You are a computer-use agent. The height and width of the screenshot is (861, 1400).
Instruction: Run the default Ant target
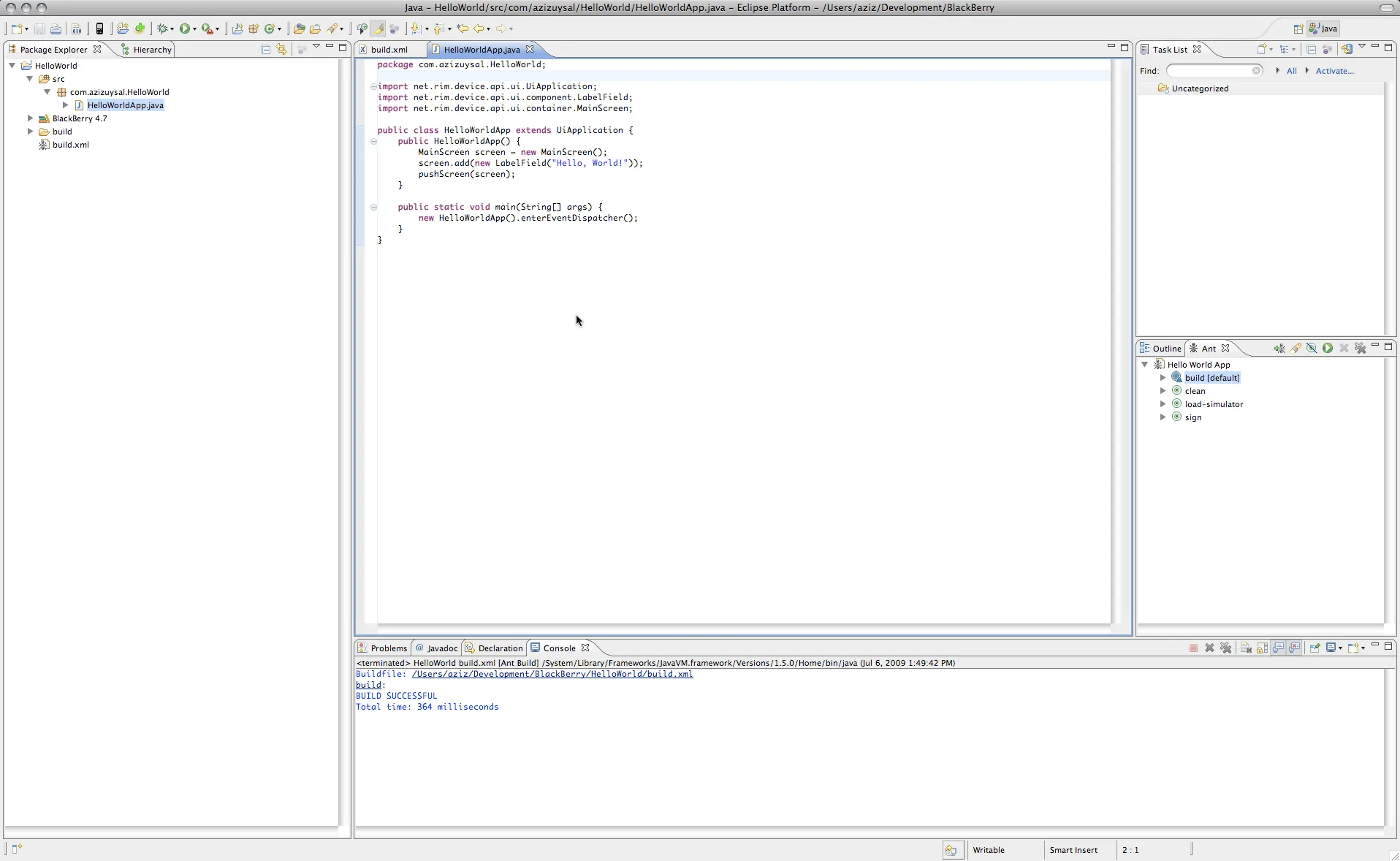(x=1328, y=348)
